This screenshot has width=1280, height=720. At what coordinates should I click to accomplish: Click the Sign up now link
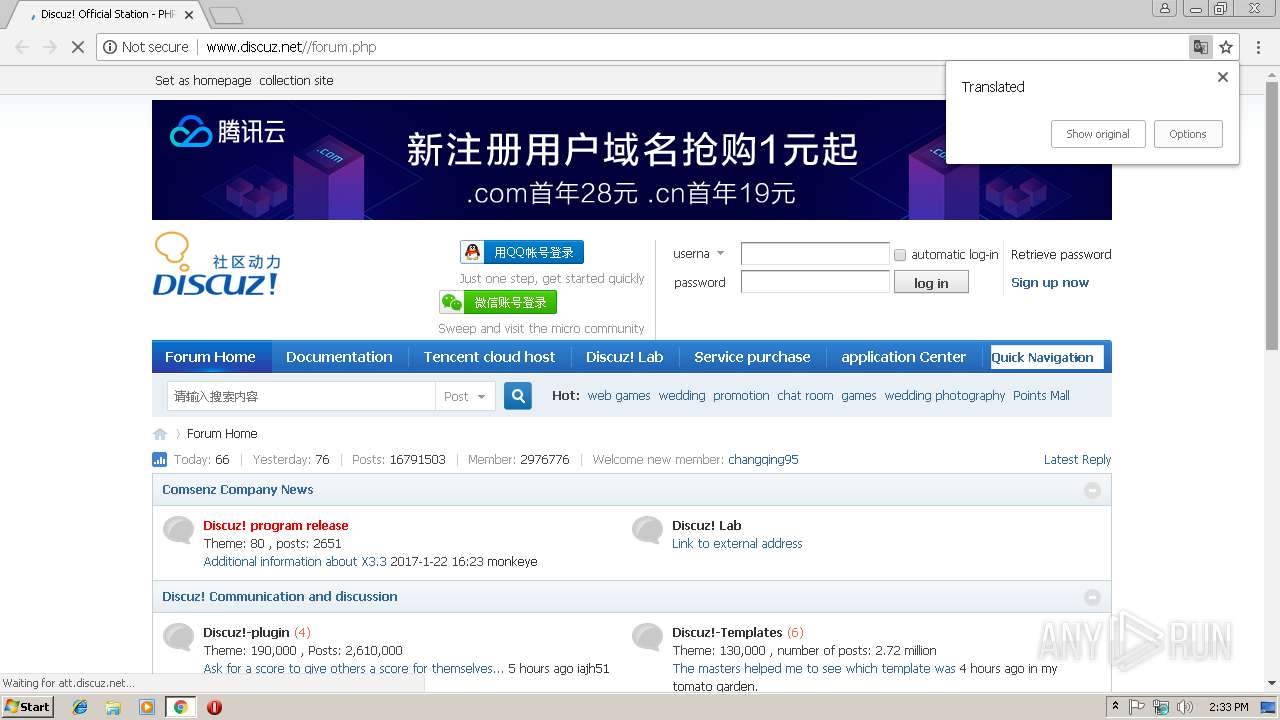coord(1050,283)
